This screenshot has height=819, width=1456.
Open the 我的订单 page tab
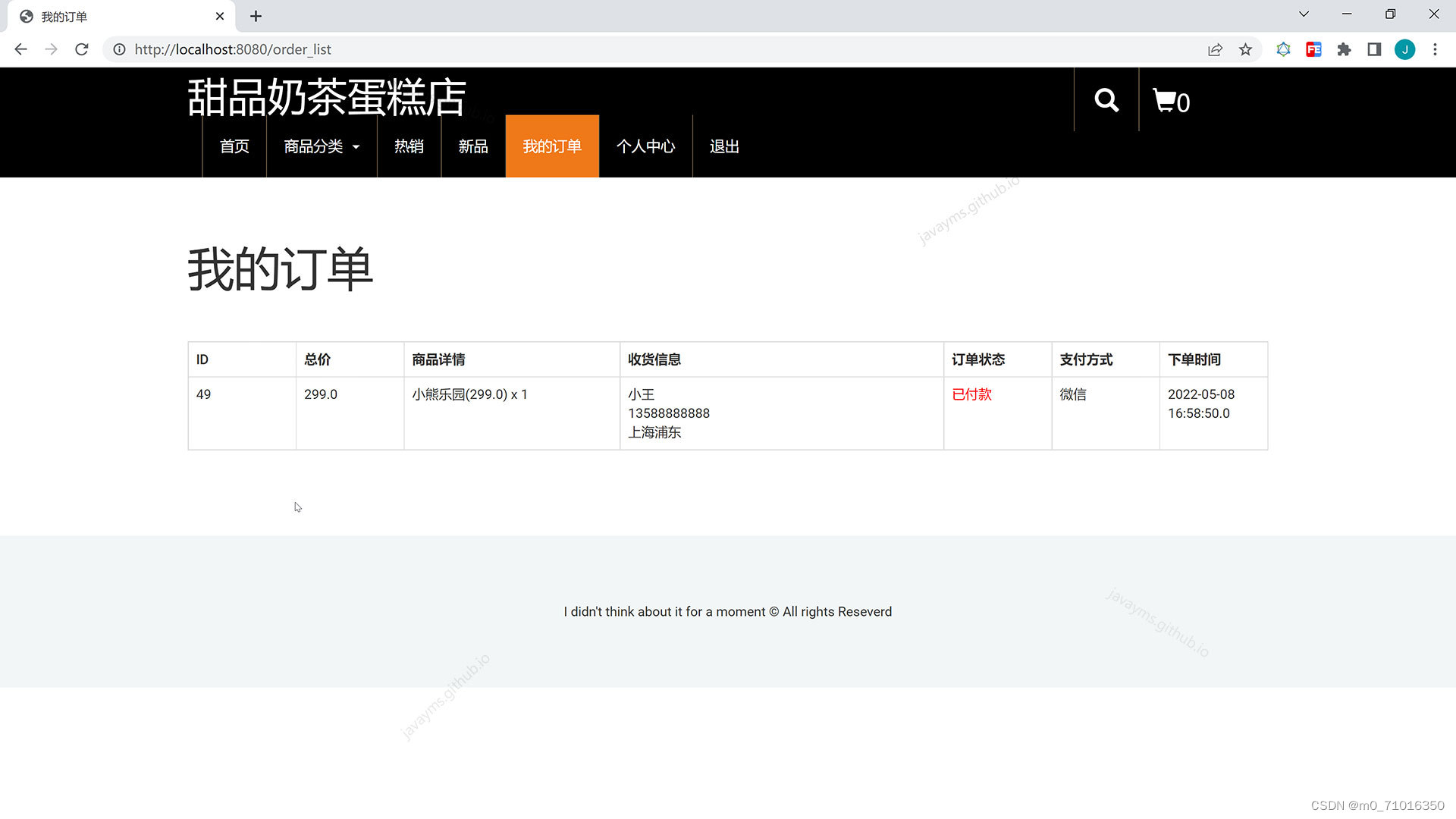click(x=552, y=146)
